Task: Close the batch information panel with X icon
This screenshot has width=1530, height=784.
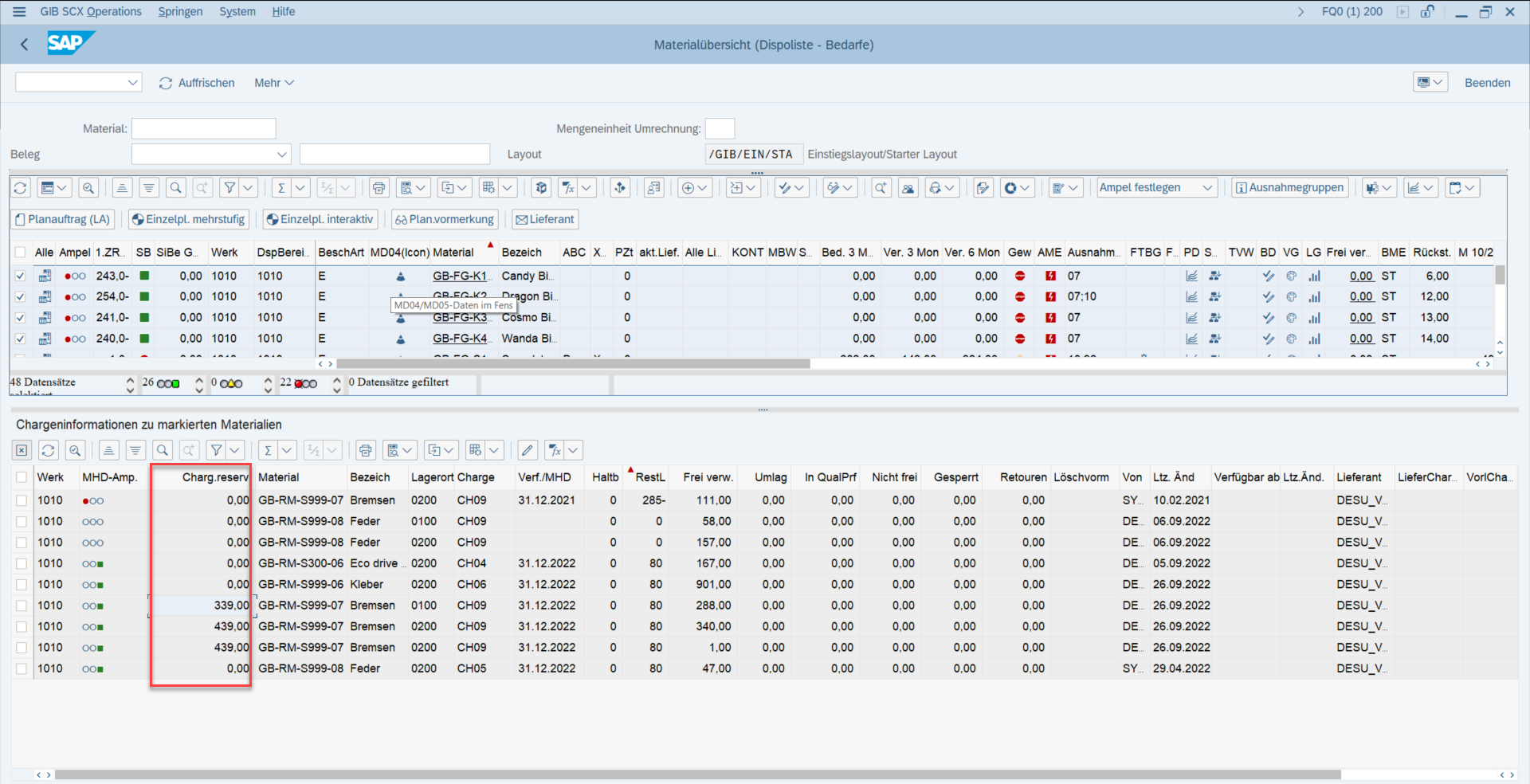Action: point(22,450)
